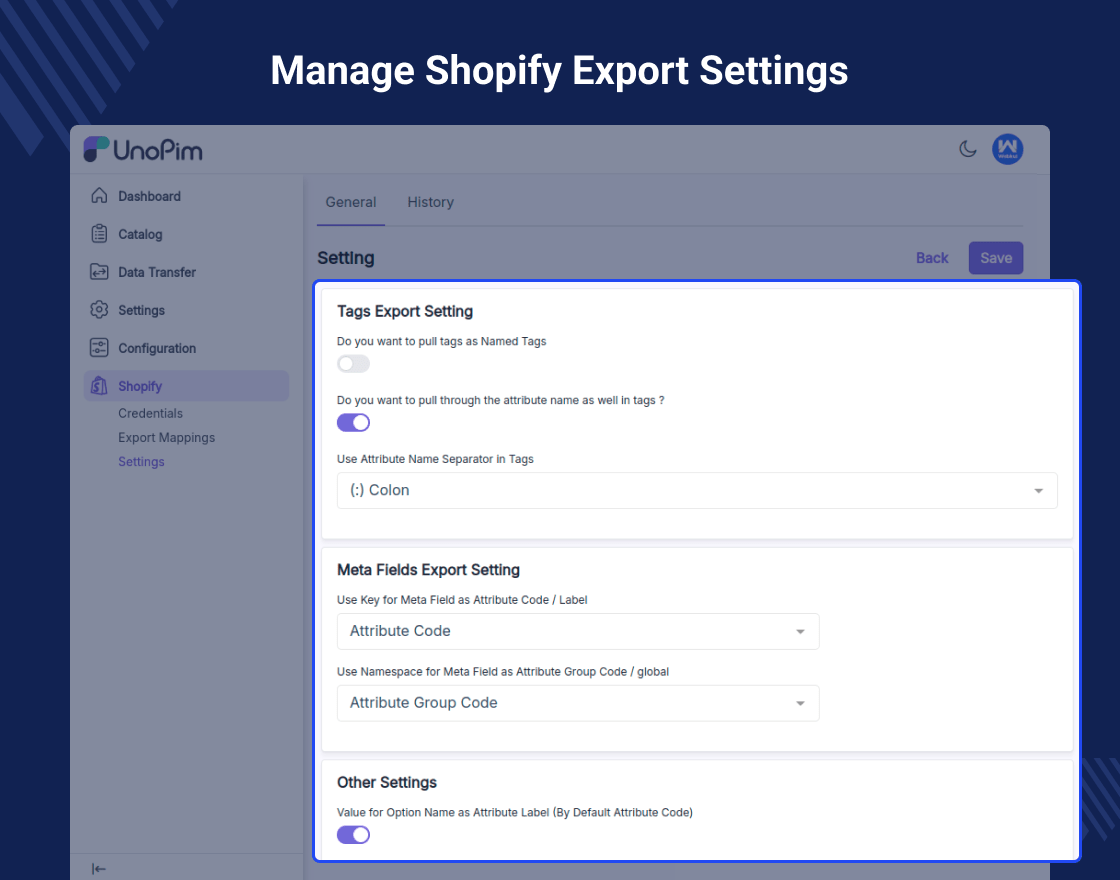Click the Dashboard home icon
This screenshot has height=880, width=1120.
point(99,196)
